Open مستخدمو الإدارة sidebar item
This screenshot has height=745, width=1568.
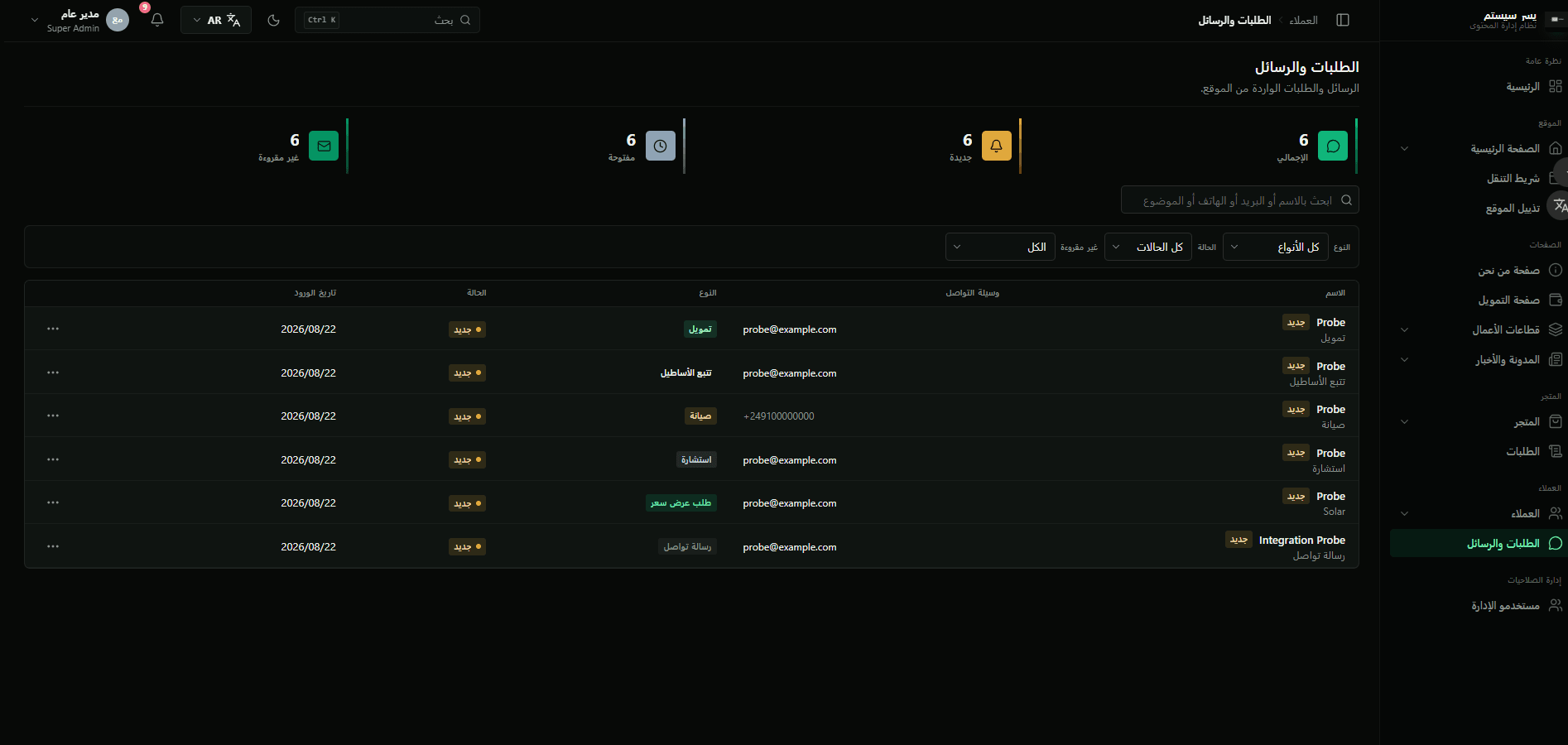point(1479,606)
